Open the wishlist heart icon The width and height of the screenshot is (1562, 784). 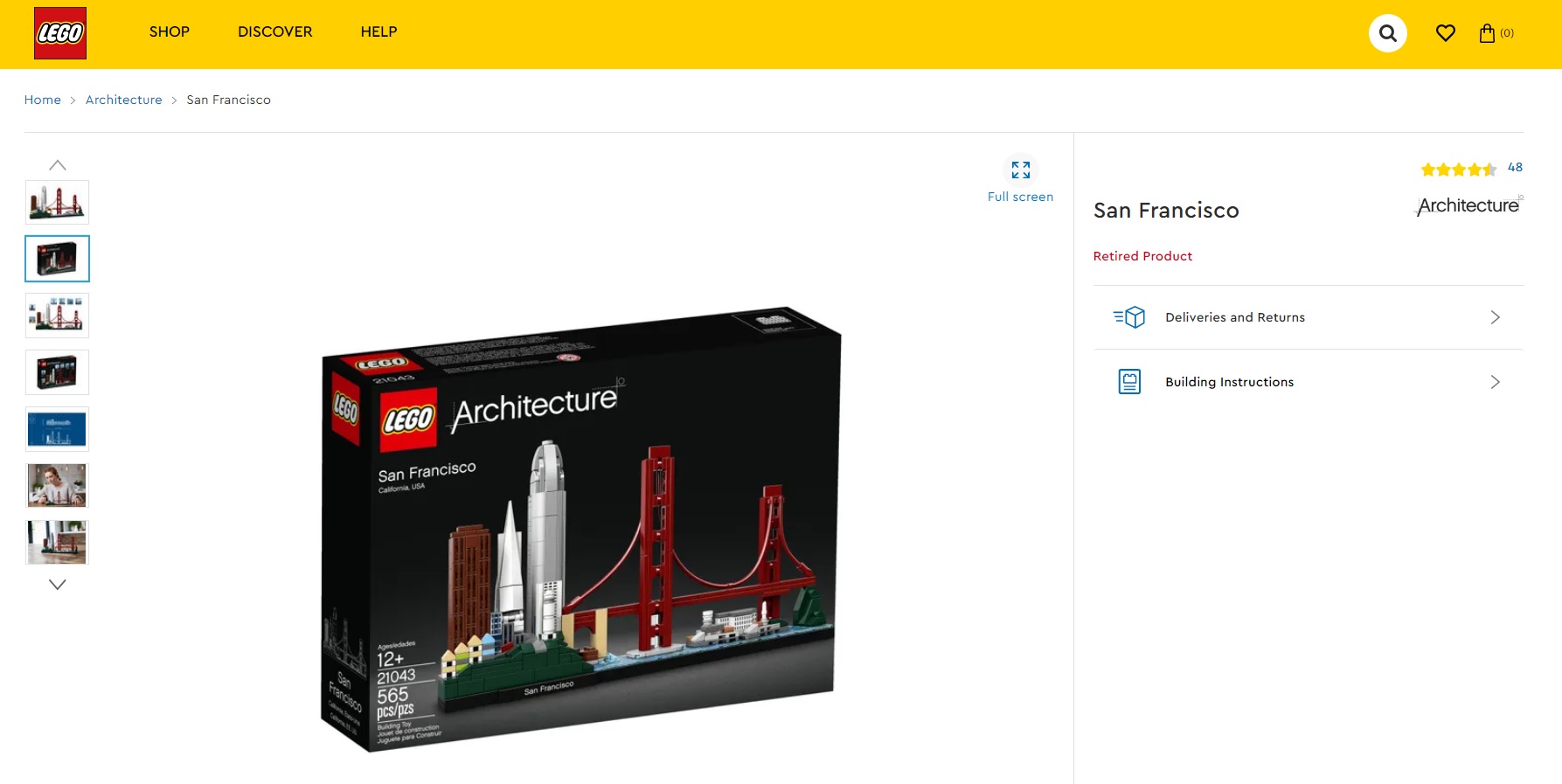(x=1446, y=33)
